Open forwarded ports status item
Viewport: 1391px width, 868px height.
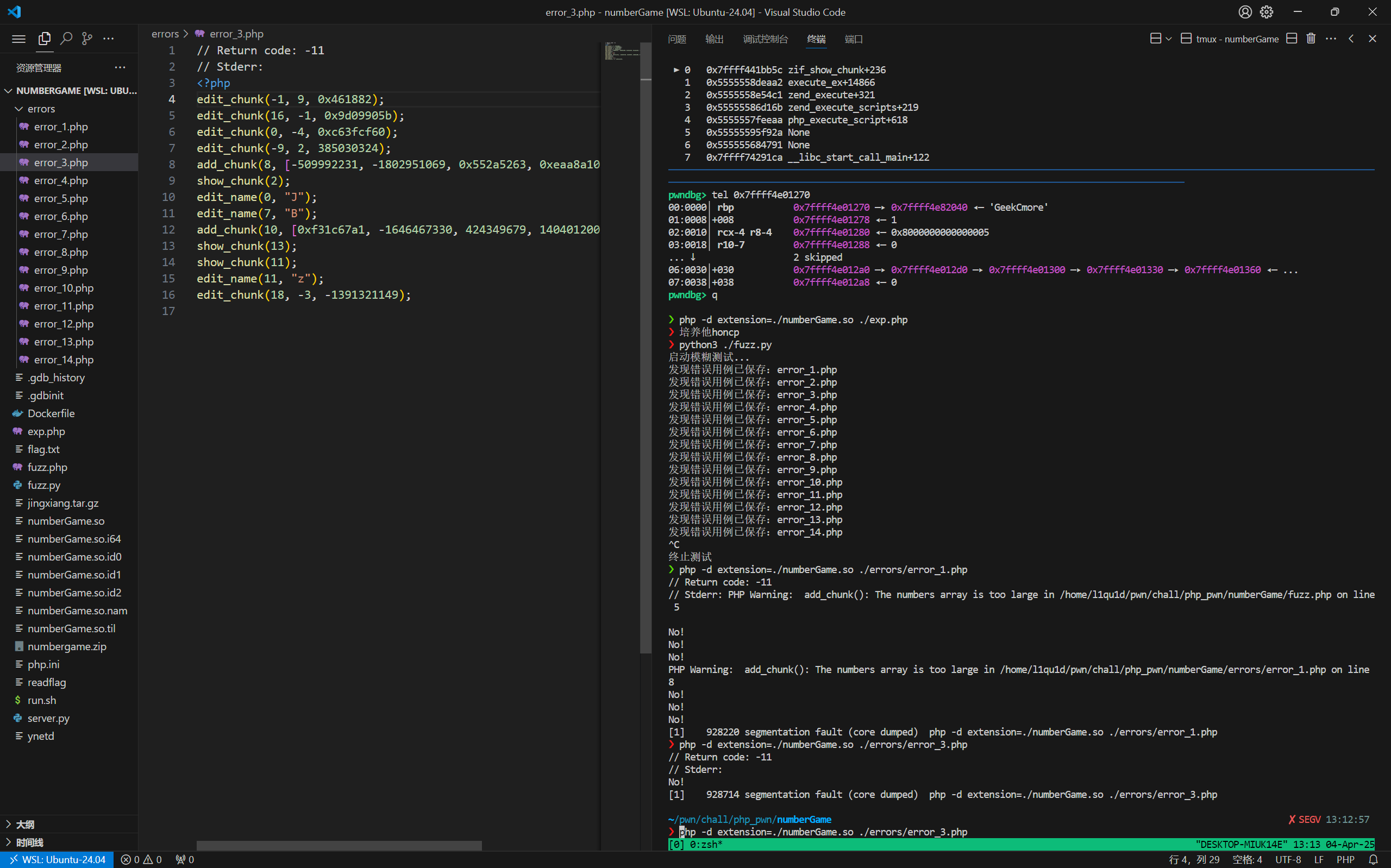[185, 859]
